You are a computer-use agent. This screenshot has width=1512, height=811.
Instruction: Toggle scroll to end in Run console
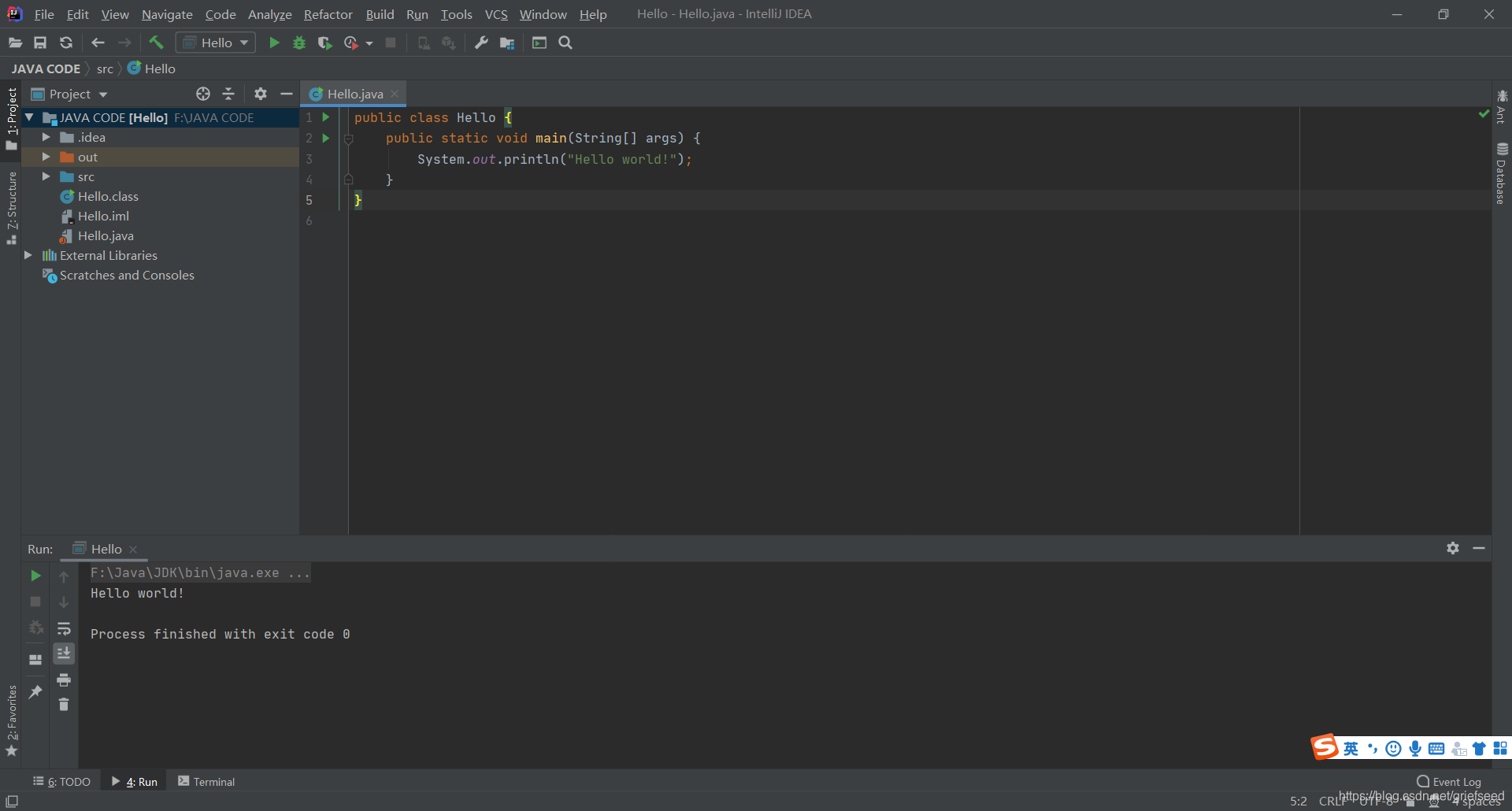[x=64, y=654]
